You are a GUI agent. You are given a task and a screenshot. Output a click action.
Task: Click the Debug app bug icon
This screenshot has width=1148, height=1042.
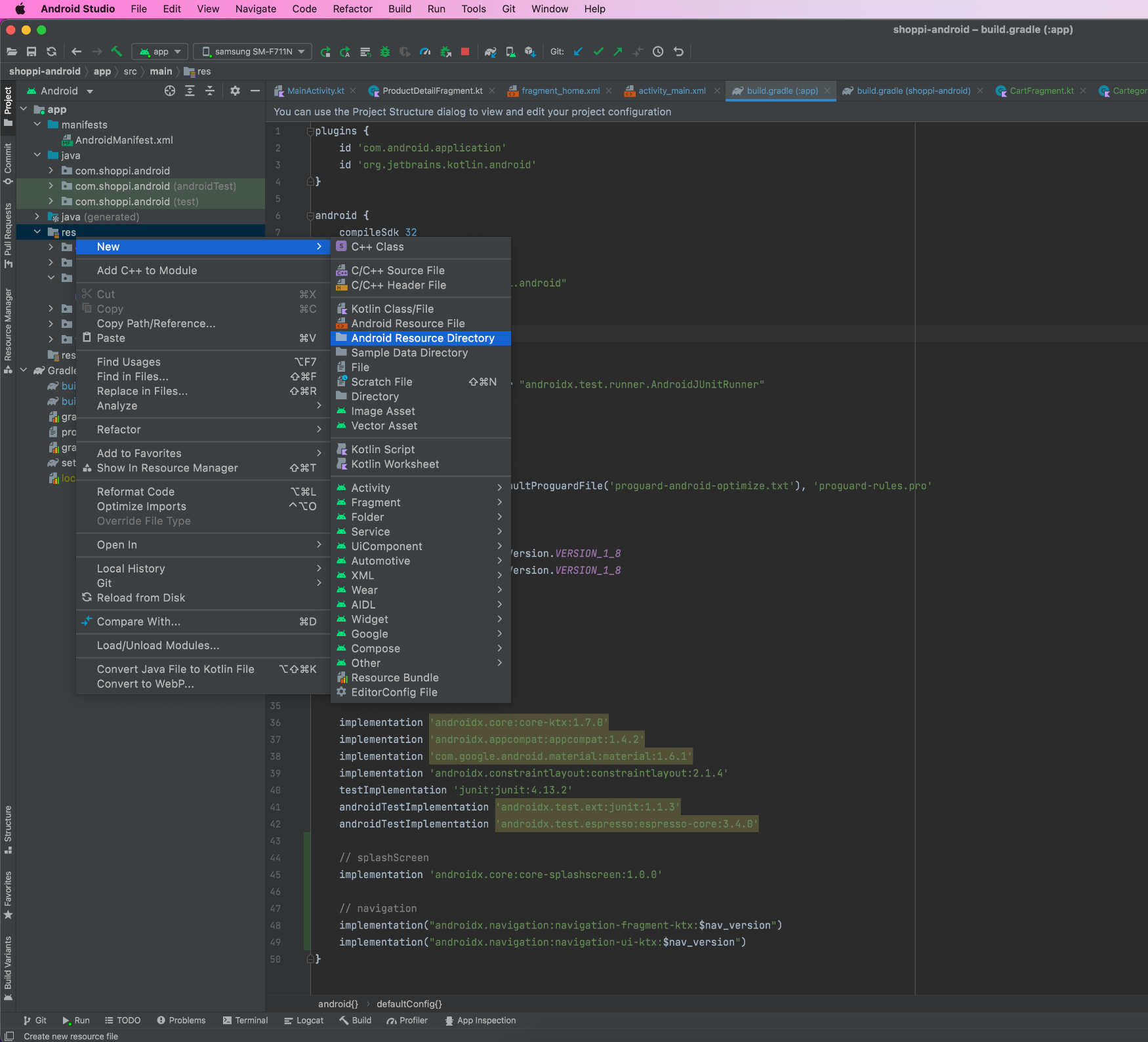pos(385,52)
